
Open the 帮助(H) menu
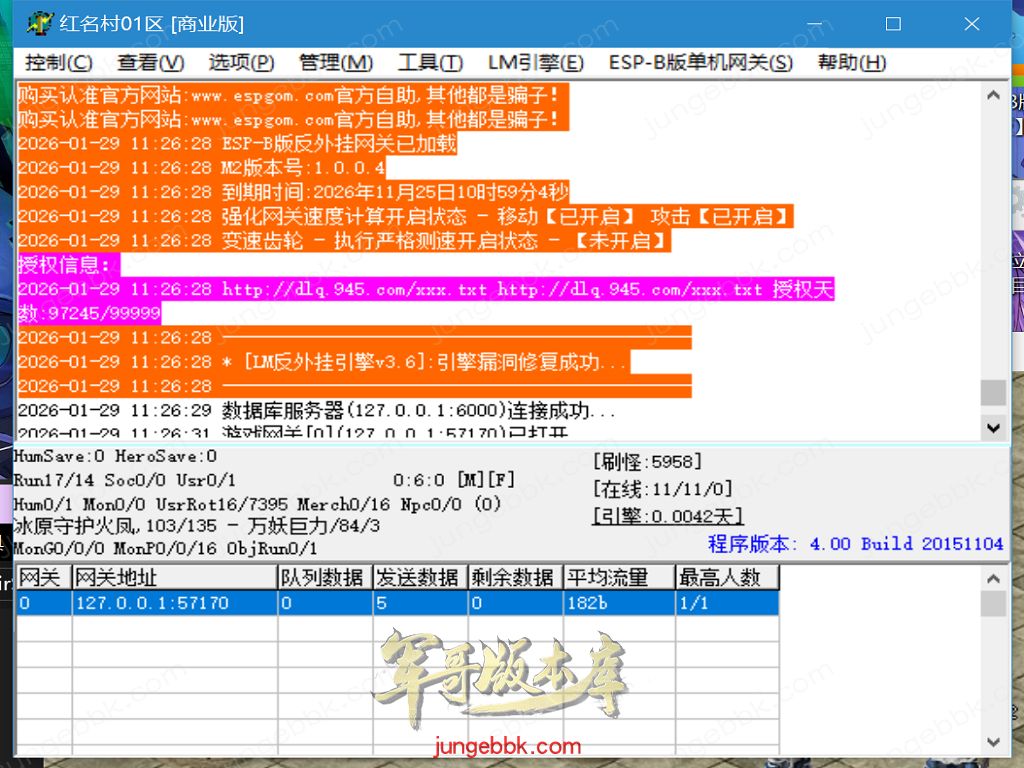851,63
